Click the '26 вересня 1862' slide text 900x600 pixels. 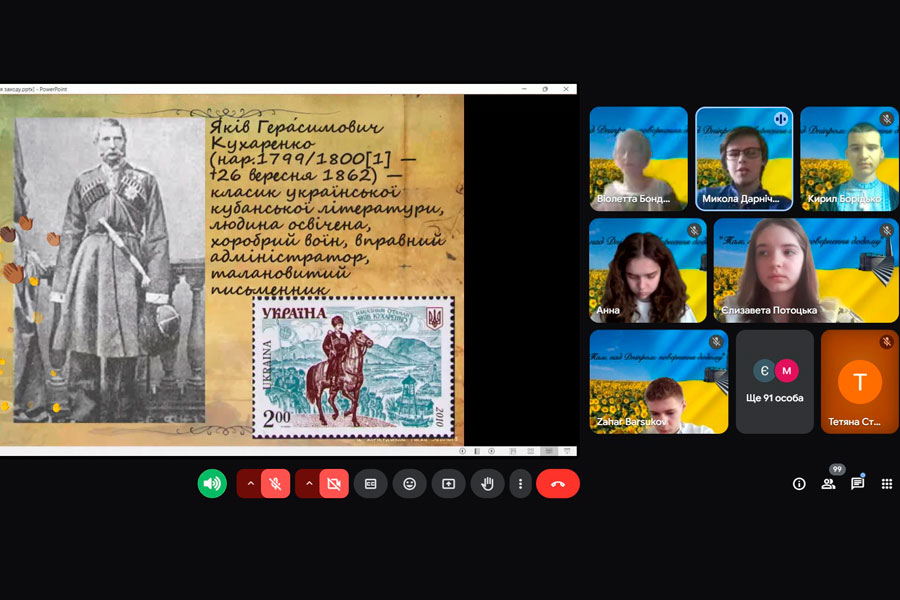coord(294,175)
